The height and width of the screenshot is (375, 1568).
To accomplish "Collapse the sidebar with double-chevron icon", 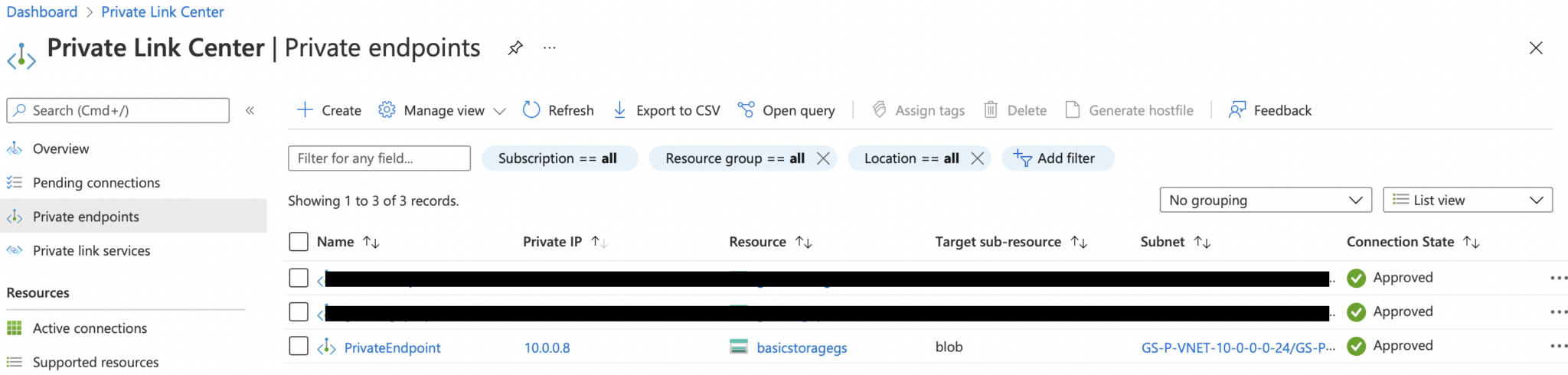I will coord(250,111).
